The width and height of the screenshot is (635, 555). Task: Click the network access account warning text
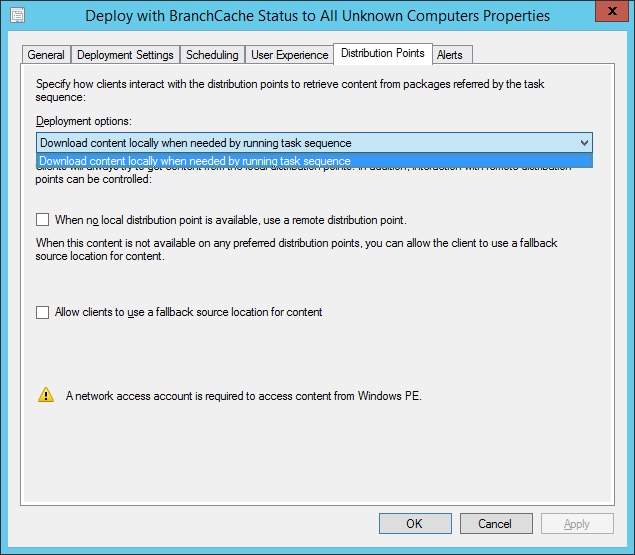(x=244, y=396)
